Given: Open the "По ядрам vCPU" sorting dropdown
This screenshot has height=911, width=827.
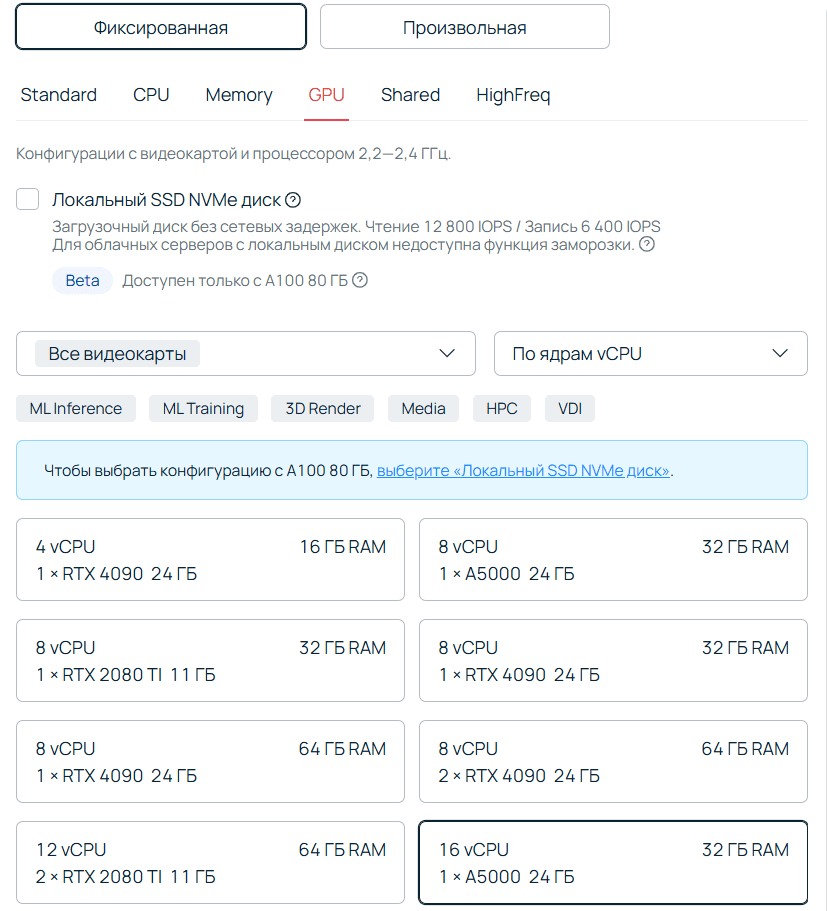Looking at the screenshot, I should pyautogui.click(x=650, y=353).
